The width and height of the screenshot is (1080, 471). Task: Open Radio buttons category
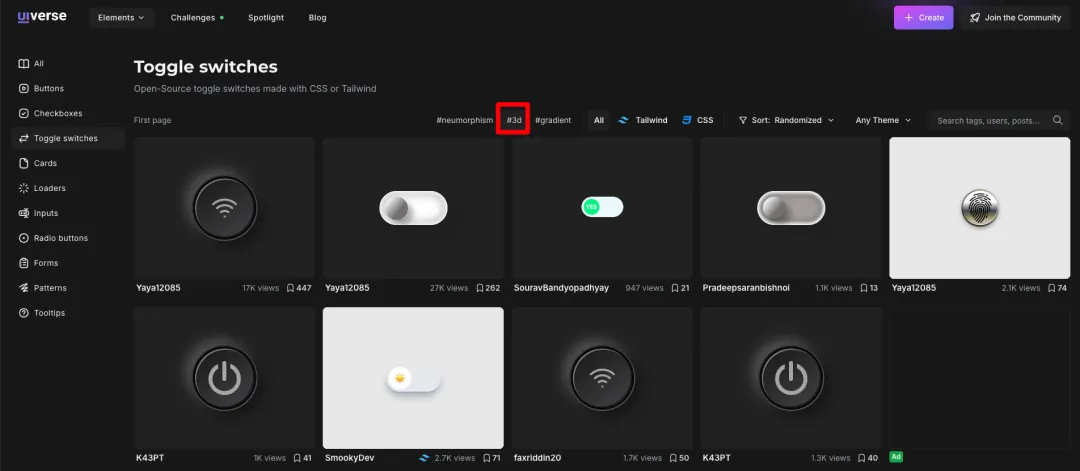click(53, 238)
